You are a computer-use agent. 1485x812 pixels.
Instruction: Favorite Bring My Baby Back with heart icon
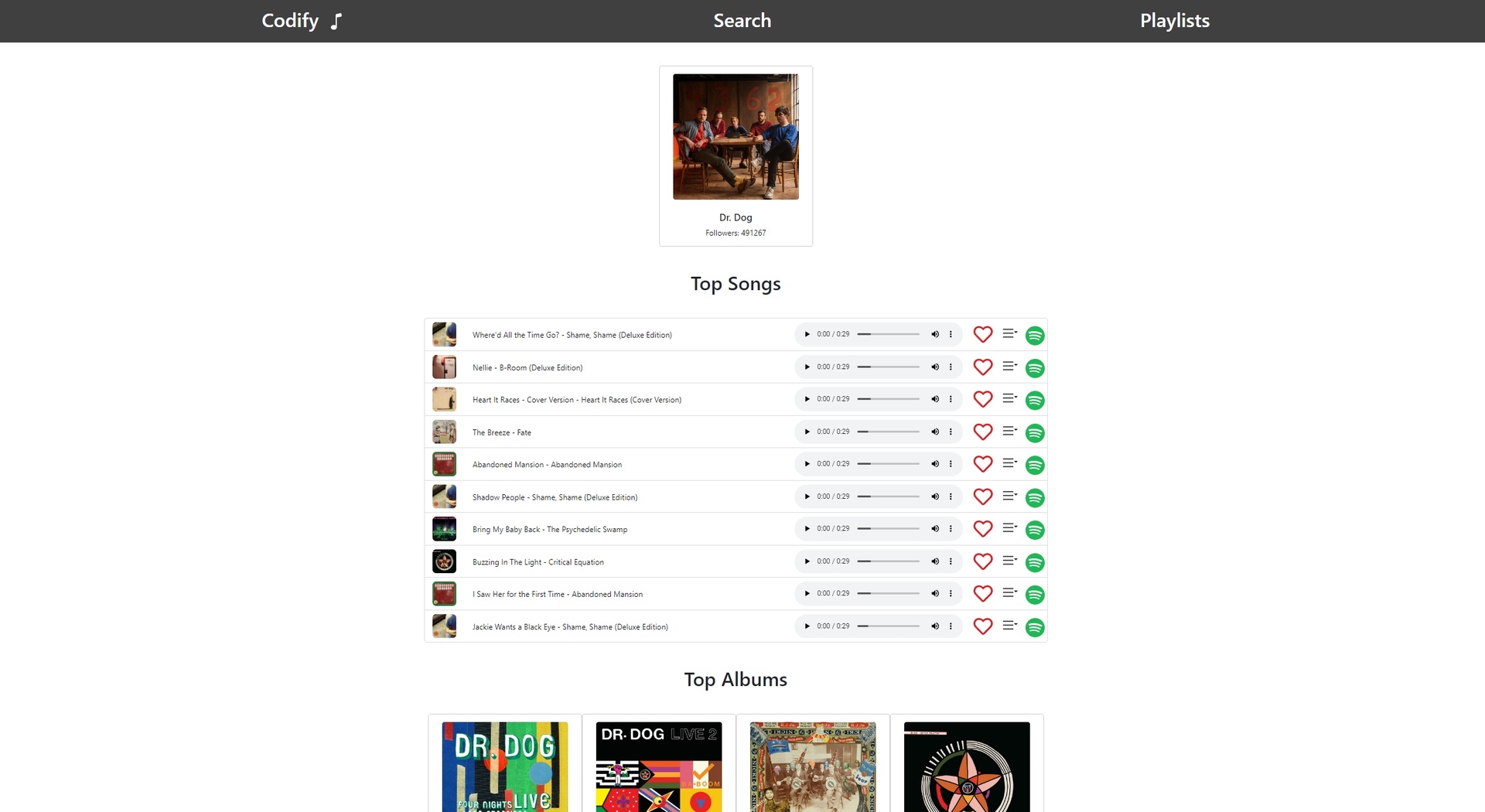tap(983, 529)
